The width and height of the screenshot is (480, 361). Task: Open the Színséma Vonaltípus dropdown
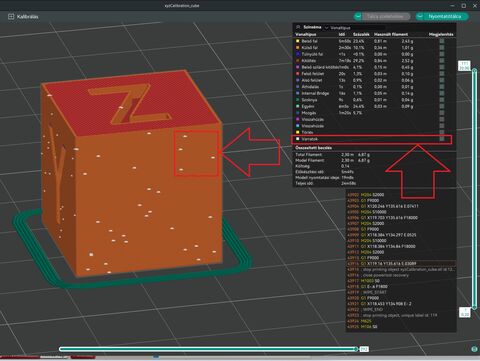(x=355, y=28)
